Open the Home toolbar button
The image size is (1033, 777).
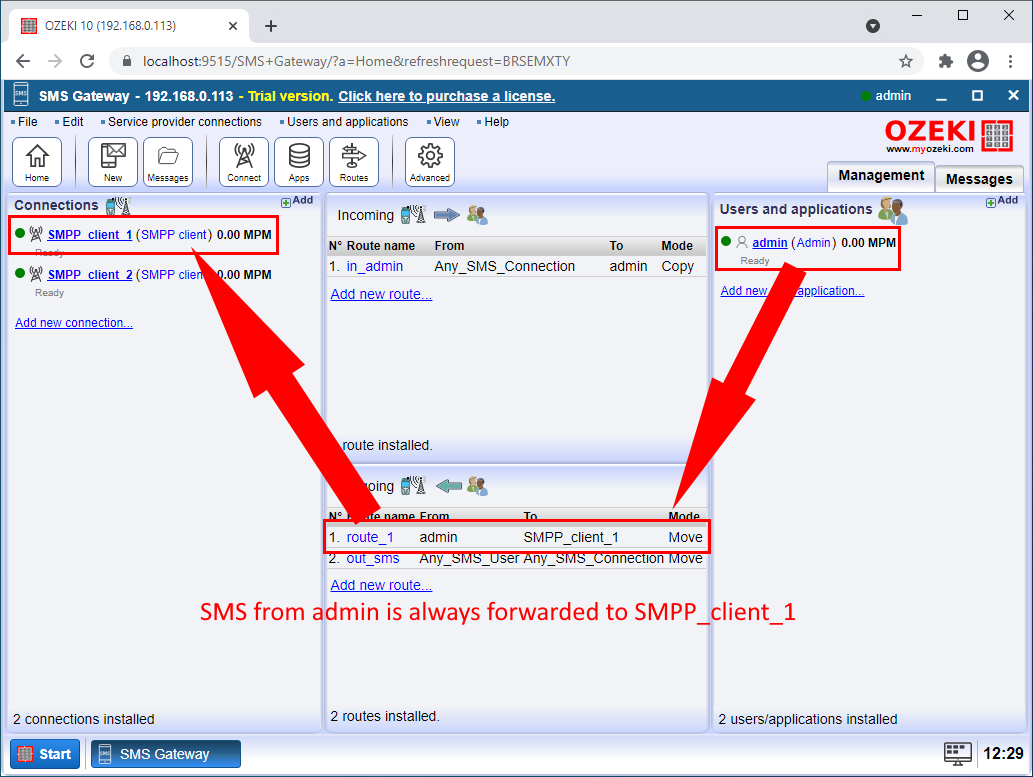[x=37, y=162]
